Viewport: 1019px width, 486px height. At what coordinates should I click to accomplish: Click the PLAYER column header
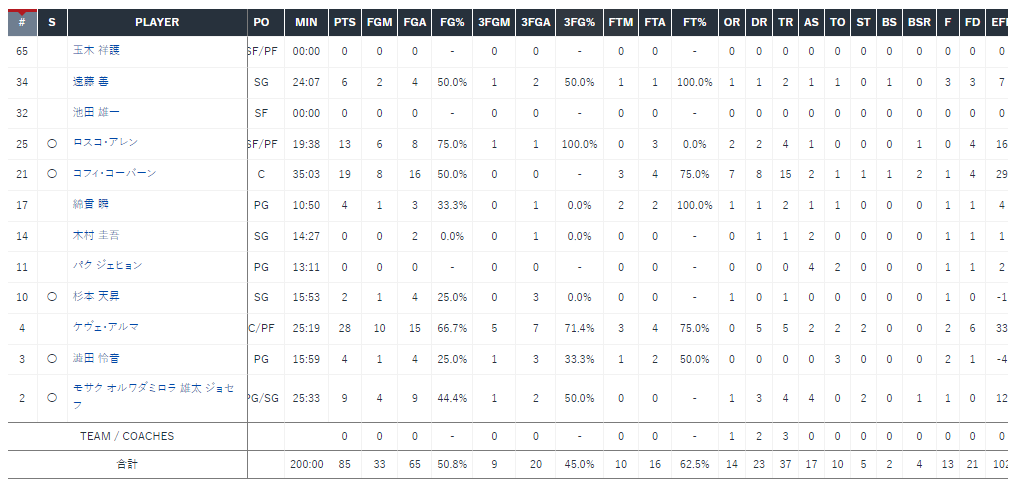click(157, 22)
